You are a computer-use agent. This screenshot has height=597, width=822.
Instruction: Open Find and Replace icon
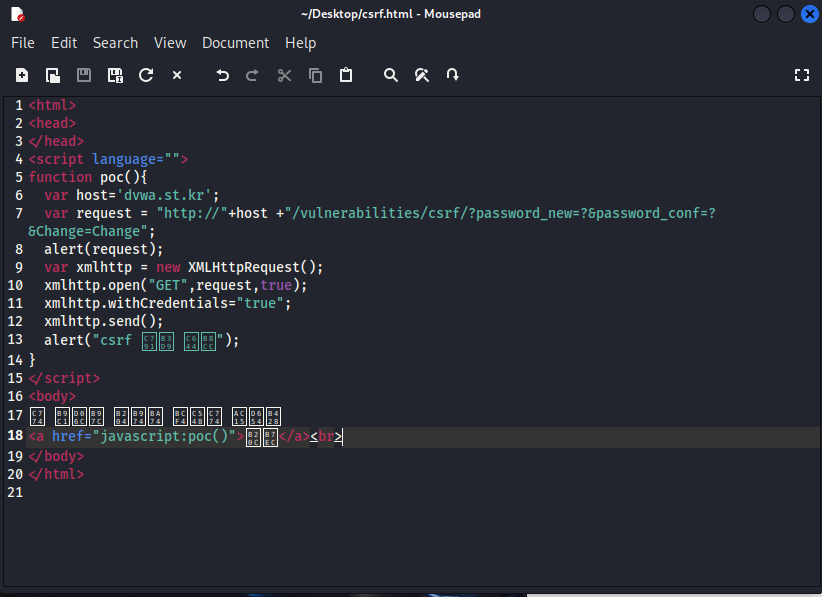(422, 75)
